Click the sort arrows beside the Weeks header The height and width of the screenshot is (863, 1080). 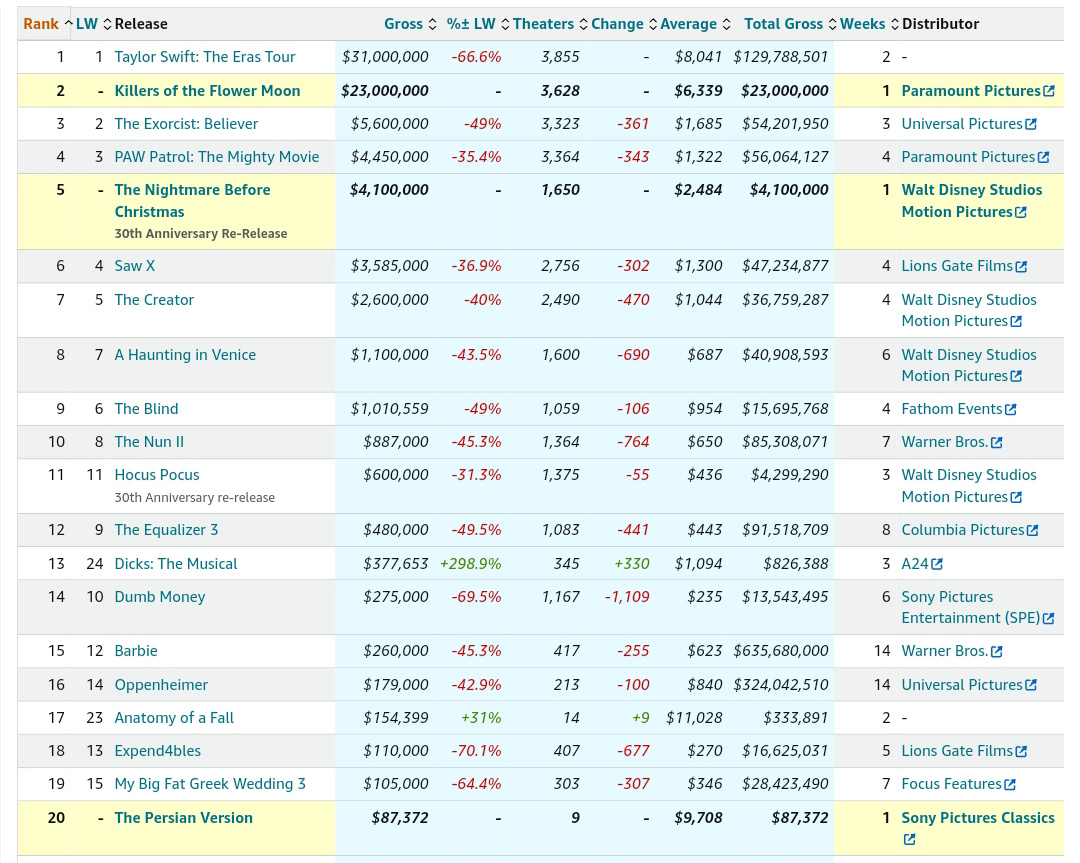click(x=895, y=24)
